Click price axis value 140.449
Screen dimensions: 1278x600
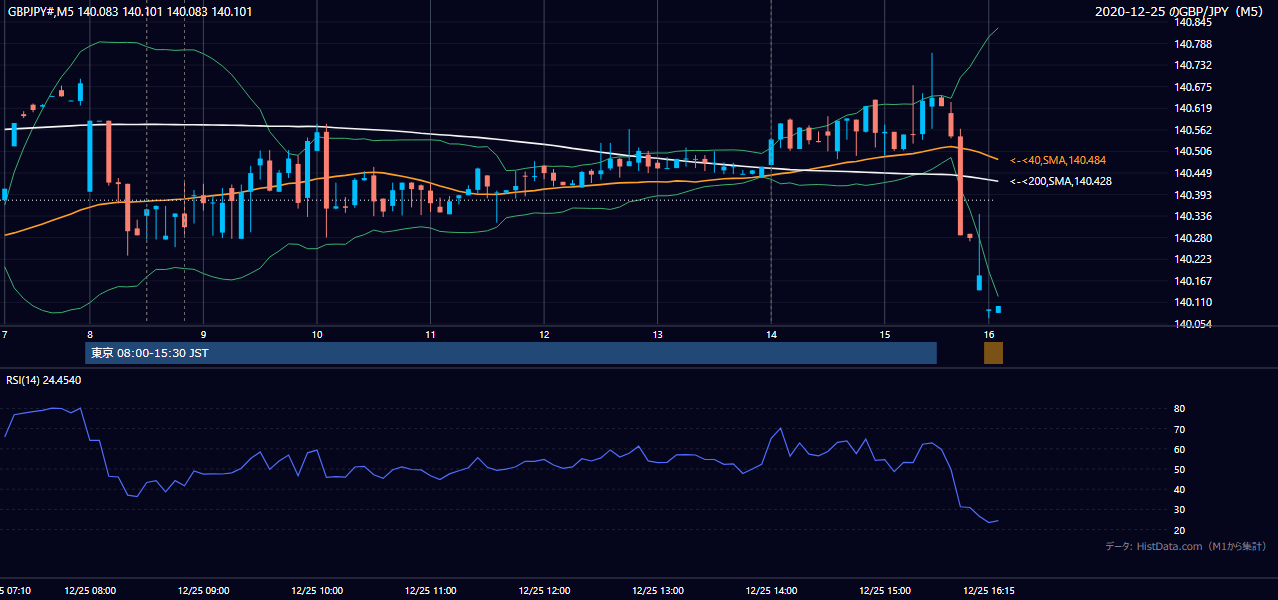(x=1192, y=173)
